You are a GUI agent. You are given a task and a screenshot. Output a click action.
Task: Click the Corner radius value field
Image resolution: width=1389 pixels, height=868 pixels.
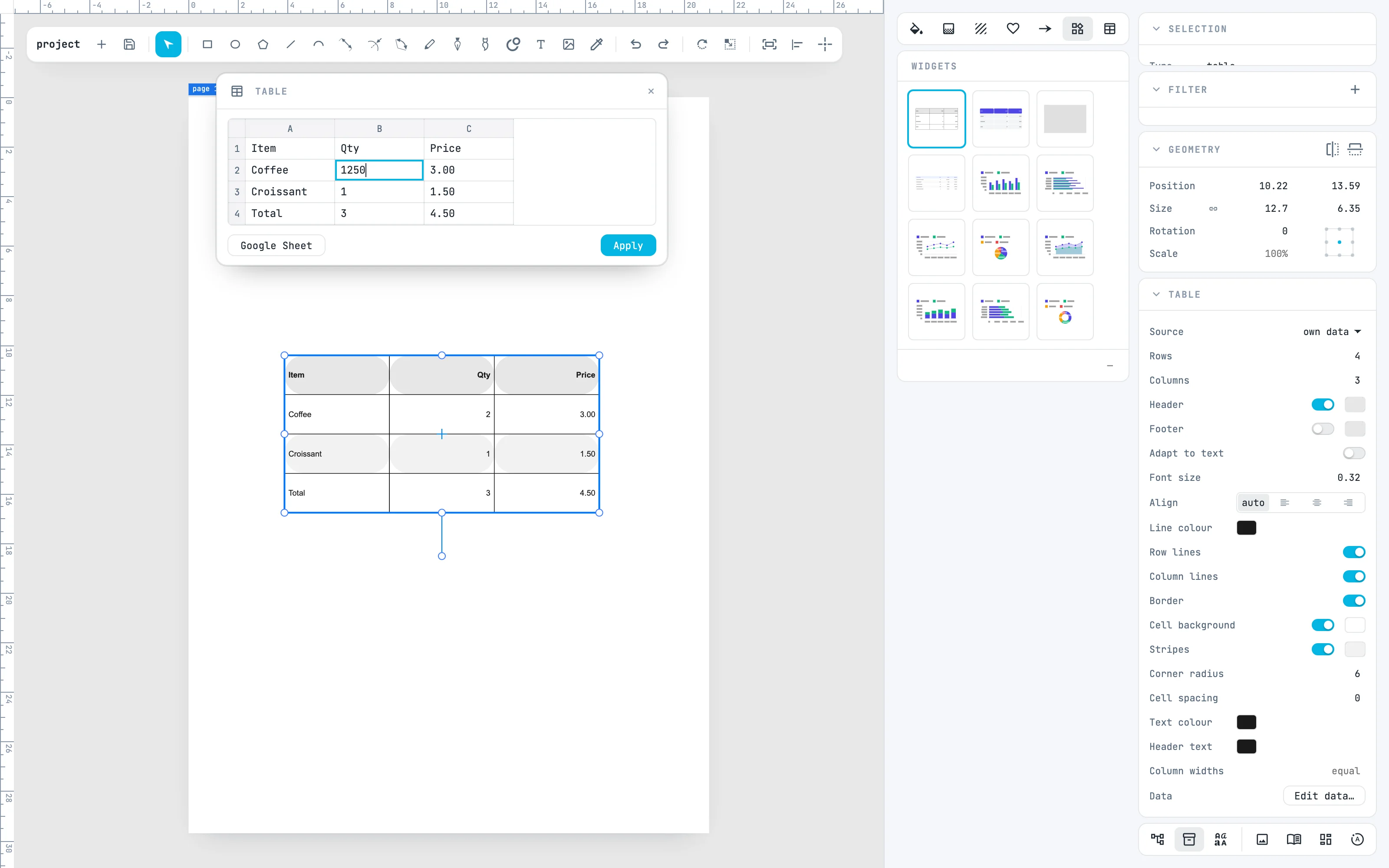click(1357, 674)
